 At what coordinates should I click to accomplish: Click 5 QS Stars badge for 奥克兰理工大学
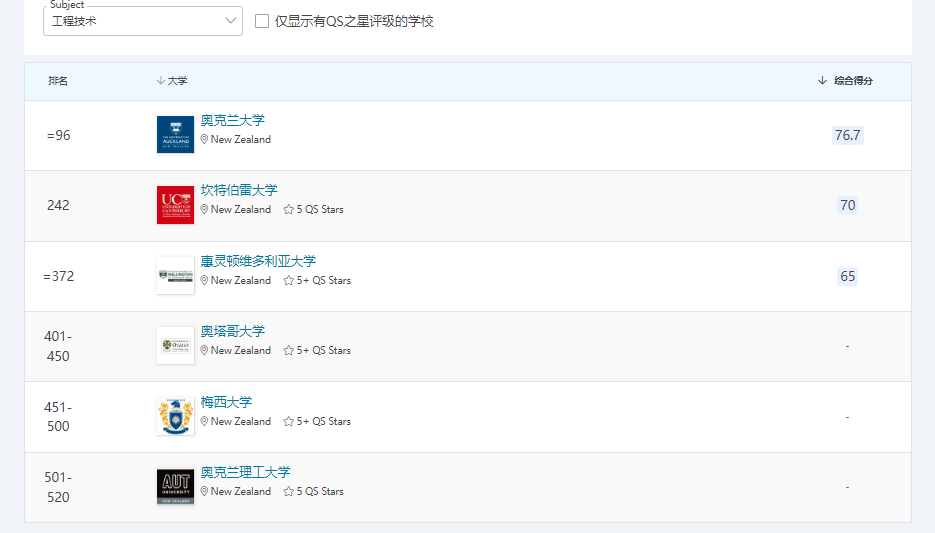tap(314, 491)
